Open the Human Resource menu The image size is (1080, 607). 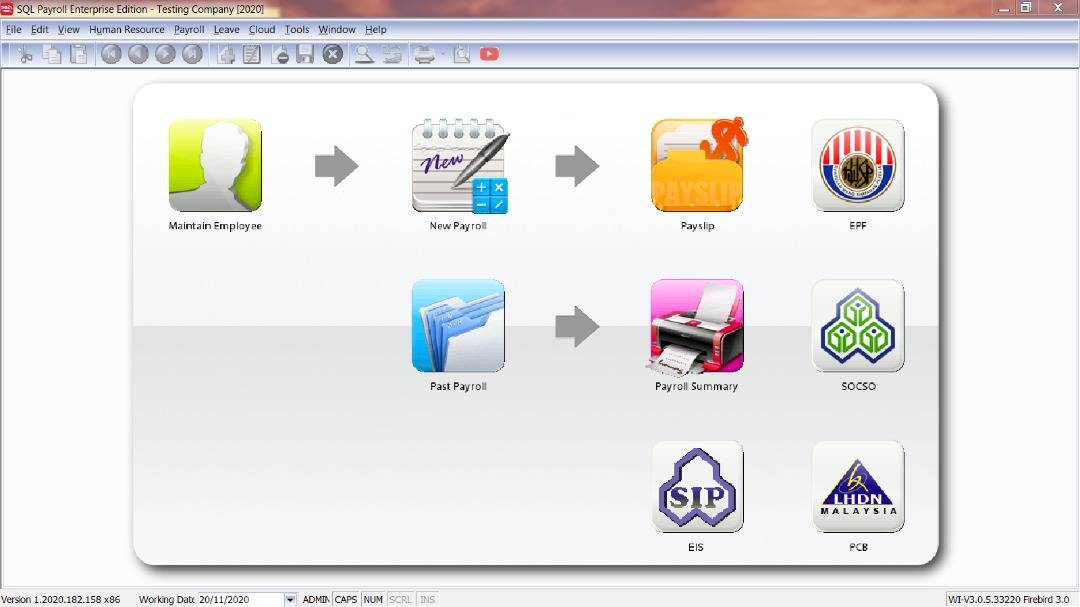(126, 30)
